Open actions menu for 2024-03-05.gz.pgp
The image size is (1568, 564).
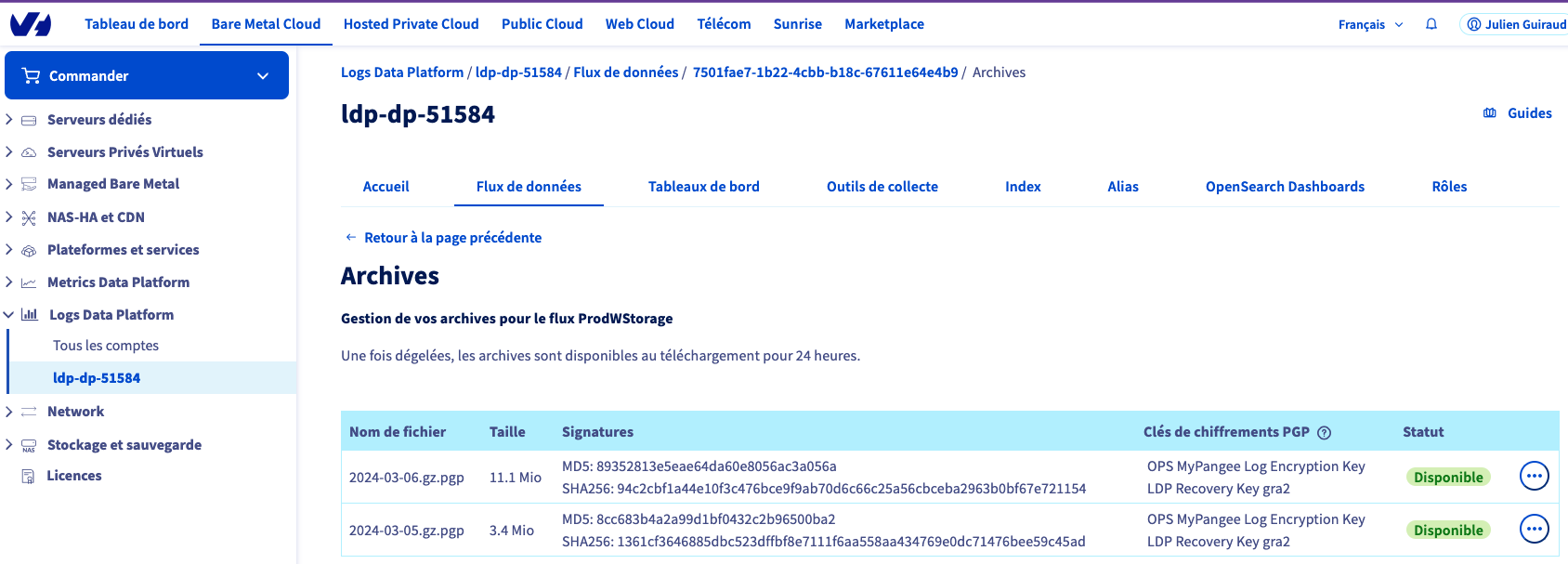[x=1534, y=530]
